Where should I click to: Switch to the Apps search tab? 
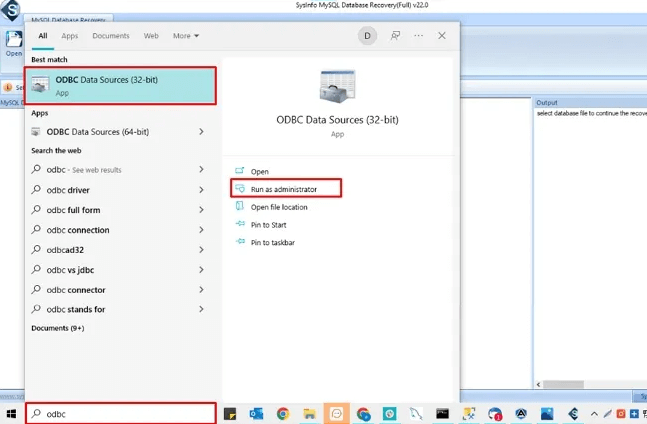[x=70, y=36]
